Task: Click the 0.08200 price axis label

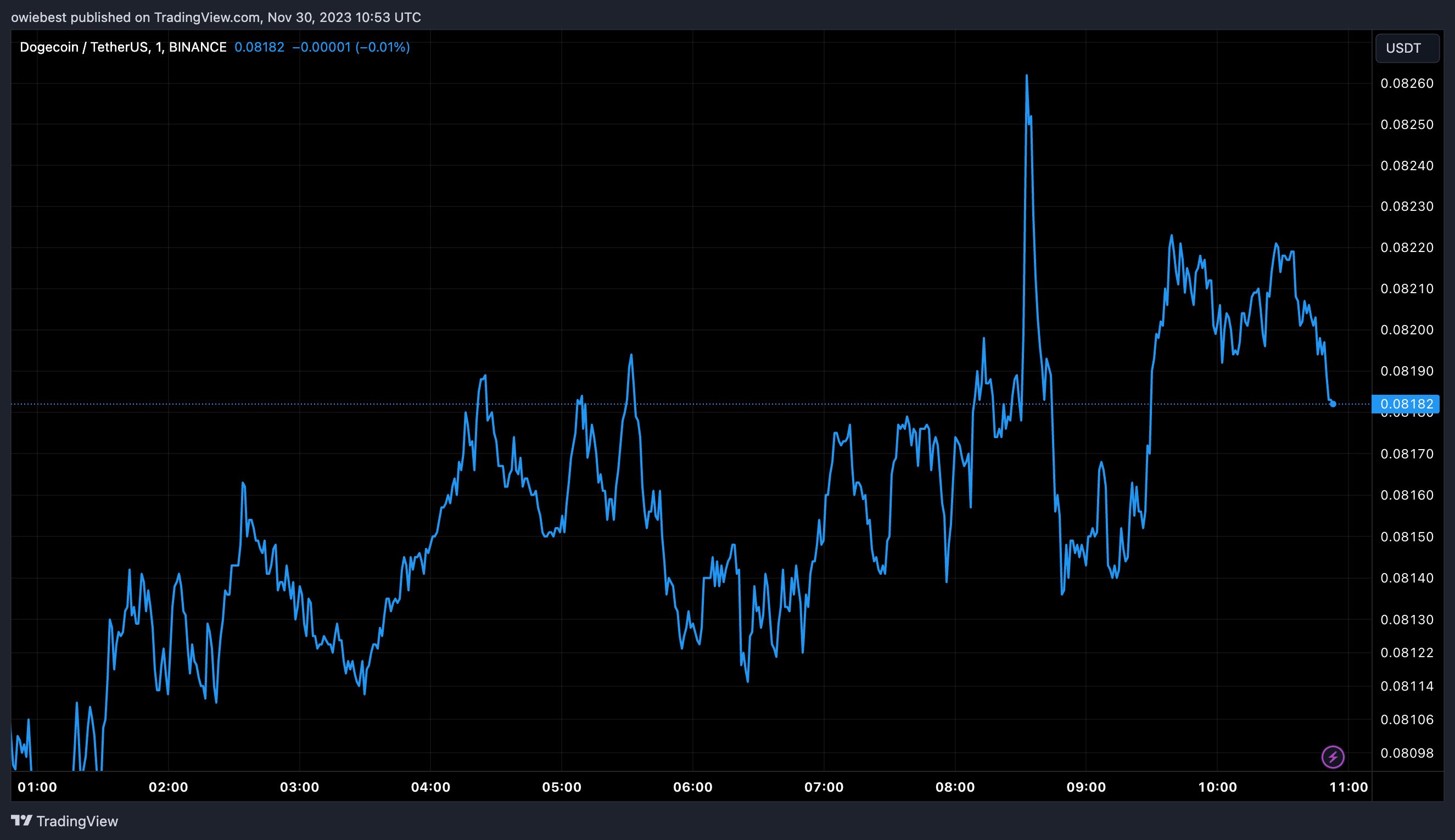Action: pos(1407,330)
